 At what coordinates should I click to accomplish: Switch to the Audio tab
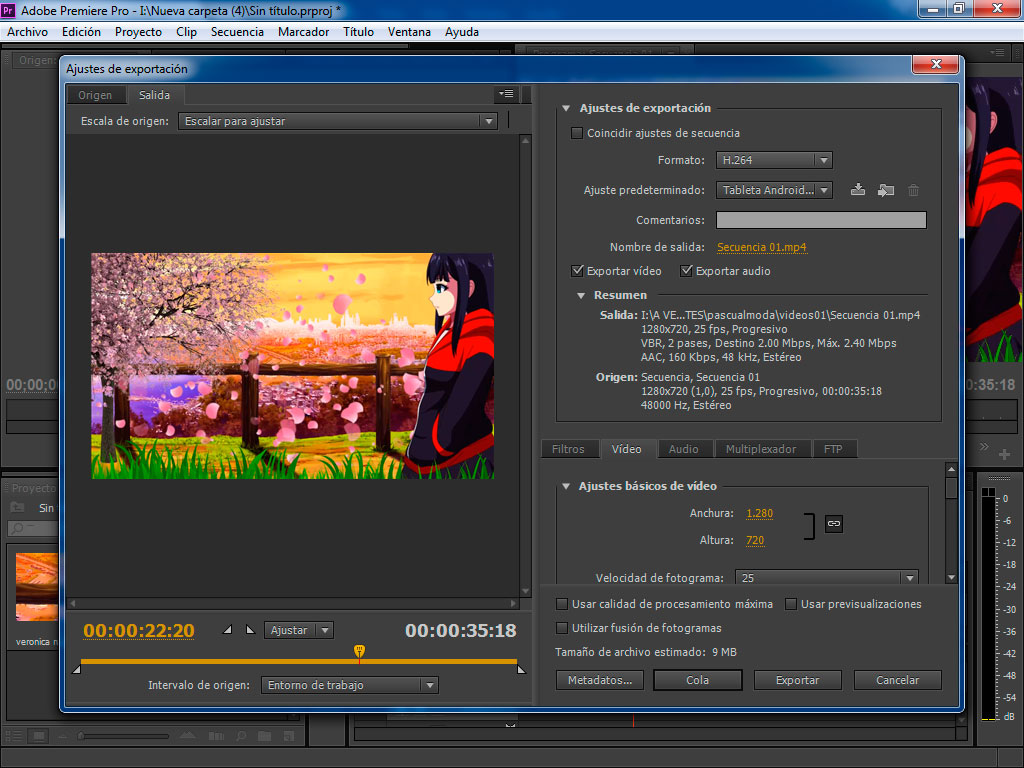(684, 449)
